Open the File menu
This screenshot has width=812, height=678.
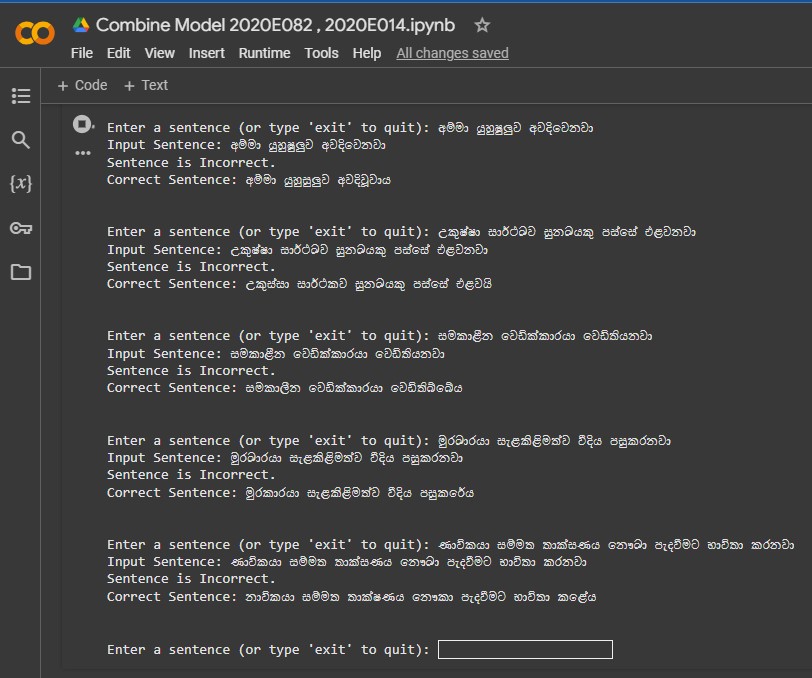[82, 53]
